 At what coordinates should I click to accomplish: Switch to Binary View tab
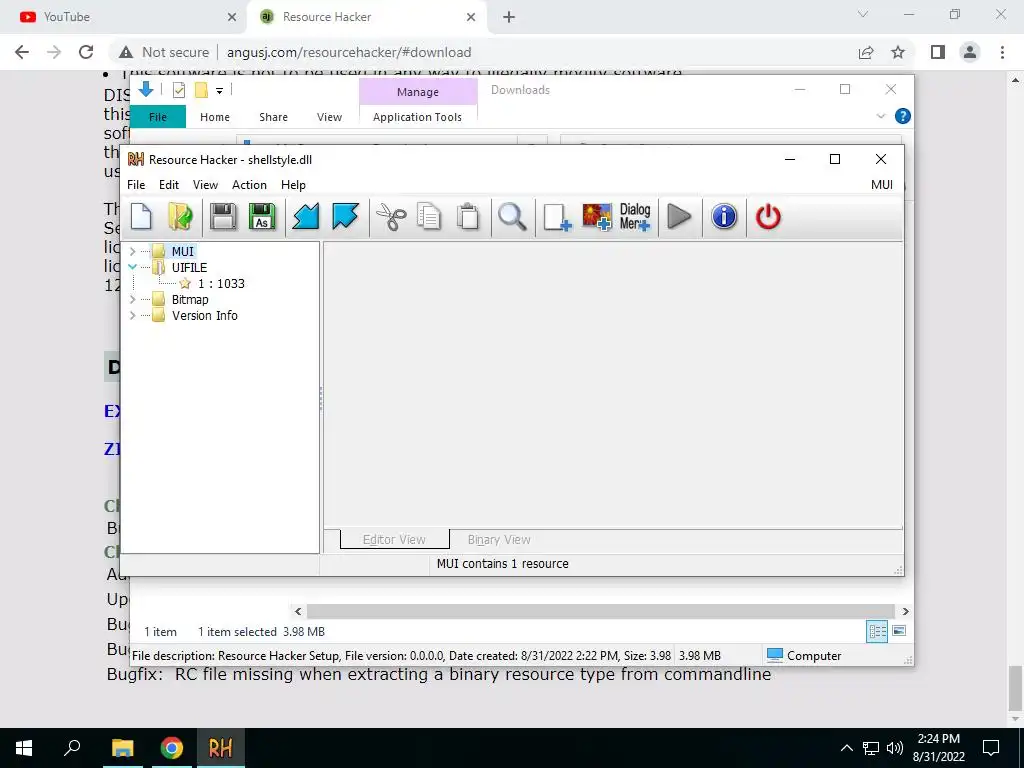pyautogui.click(x=499, y=539)
